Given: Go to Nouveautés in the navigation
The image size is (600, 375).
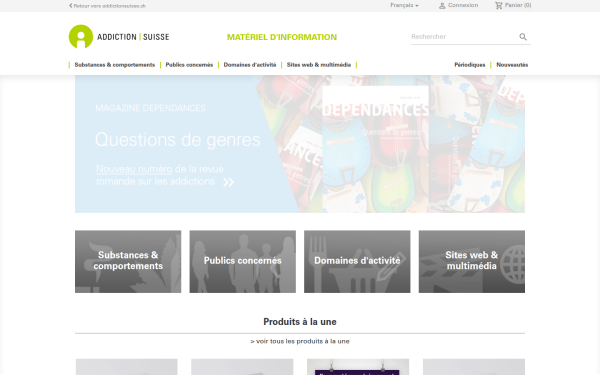Looking at the screenshot, I should [512, 65].
